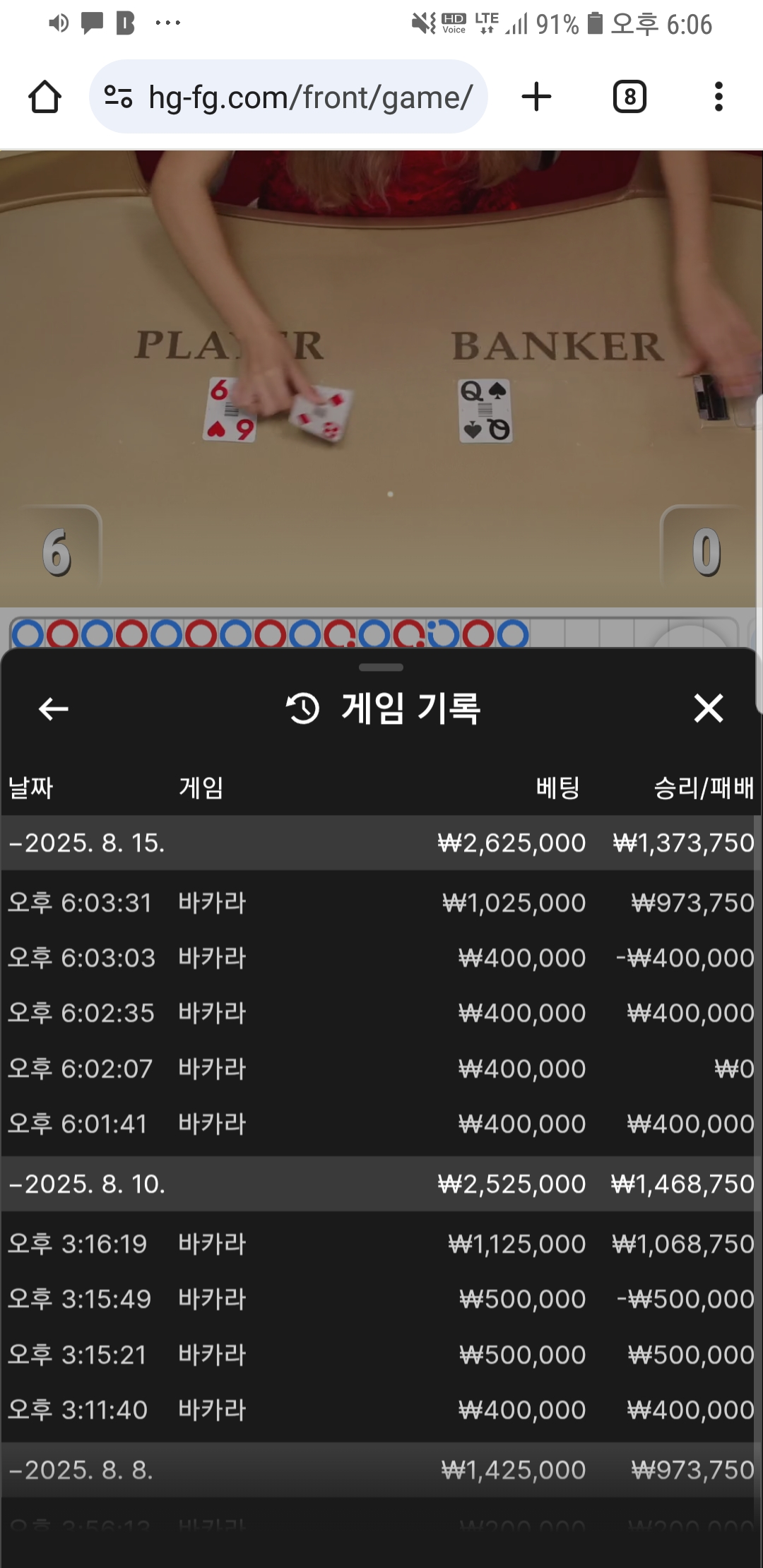Viewport: 763px width, 1568px height.
Task: Close the game record panel
Action: coord(709,708)
